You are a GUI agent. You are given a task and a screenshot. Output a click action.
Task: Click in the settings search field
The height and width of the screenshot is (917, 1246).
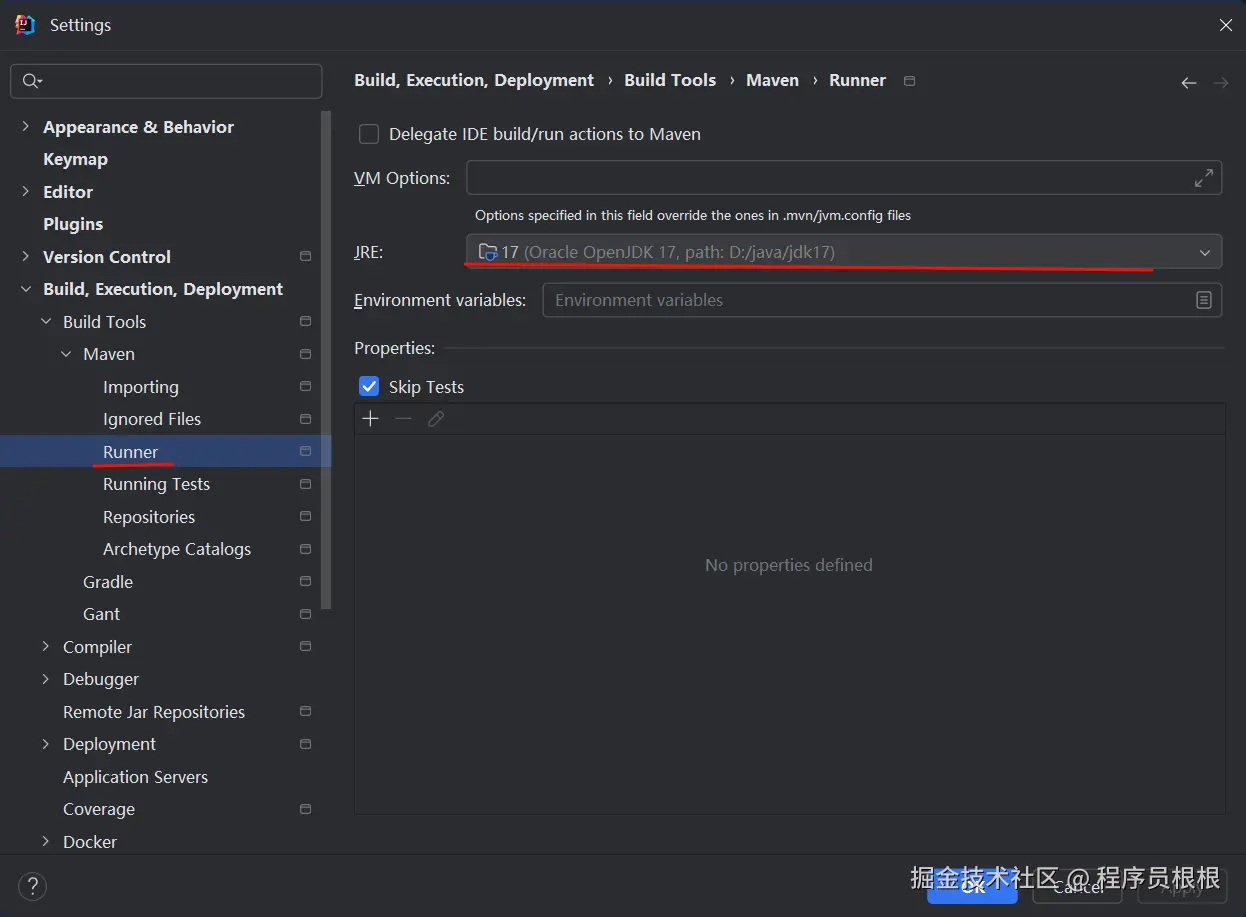coord(166,81)
